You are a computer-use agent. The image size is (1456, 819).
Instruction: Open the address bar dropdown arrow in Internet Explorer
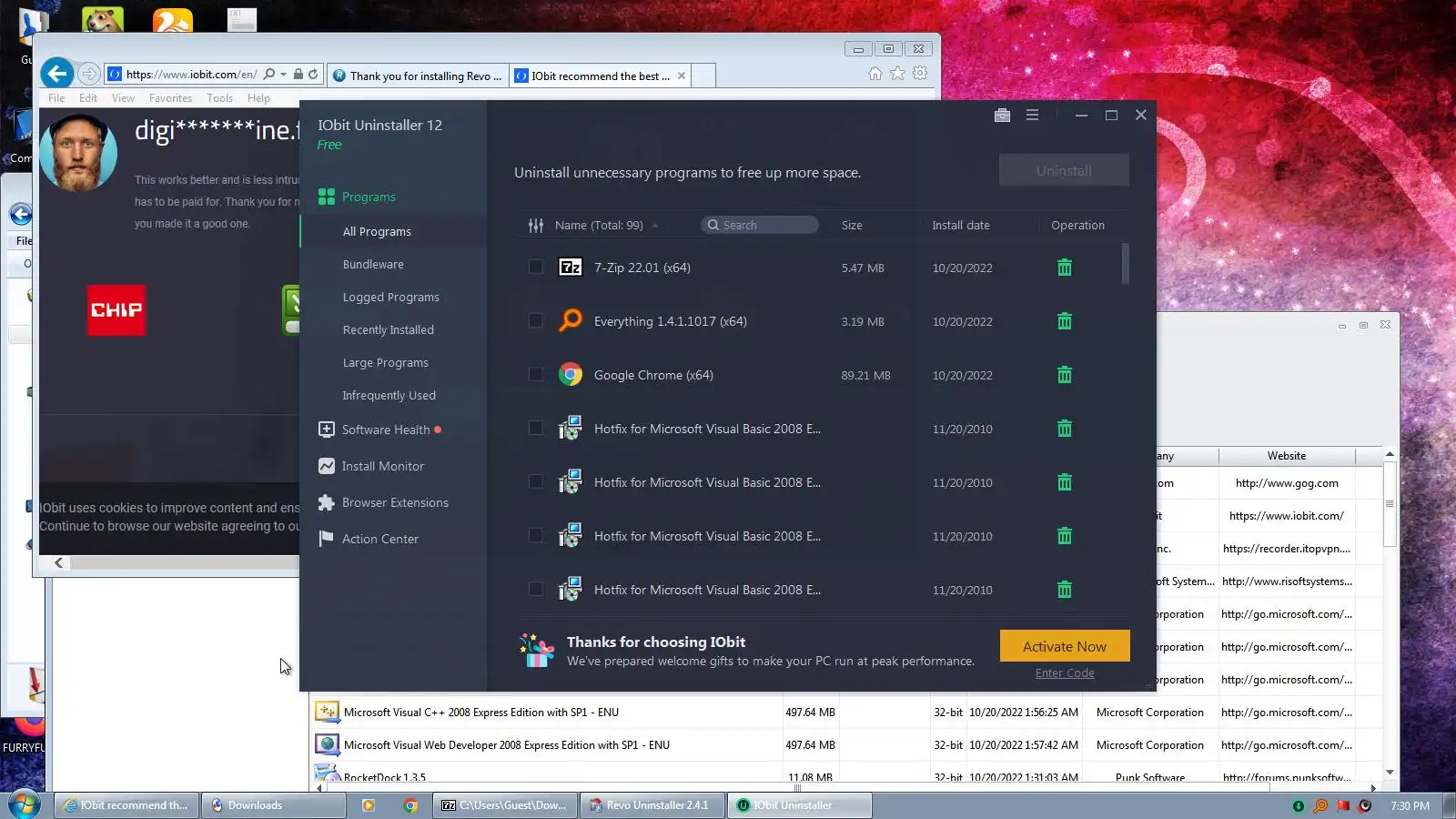pos(284,75)
